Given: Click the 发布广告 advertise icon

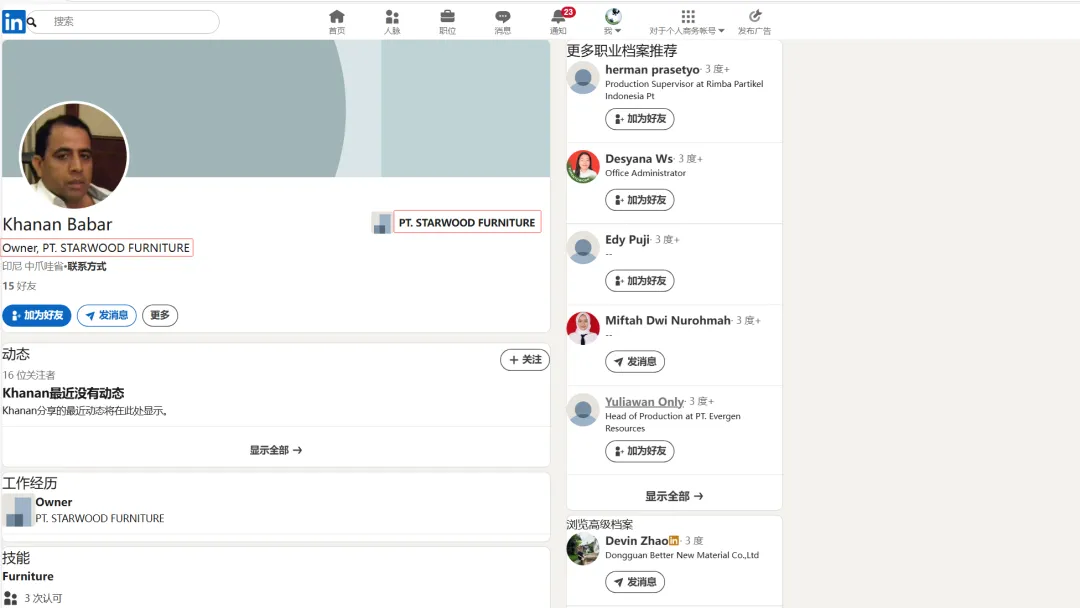Looking at the screenshot, I should point(755,18).
